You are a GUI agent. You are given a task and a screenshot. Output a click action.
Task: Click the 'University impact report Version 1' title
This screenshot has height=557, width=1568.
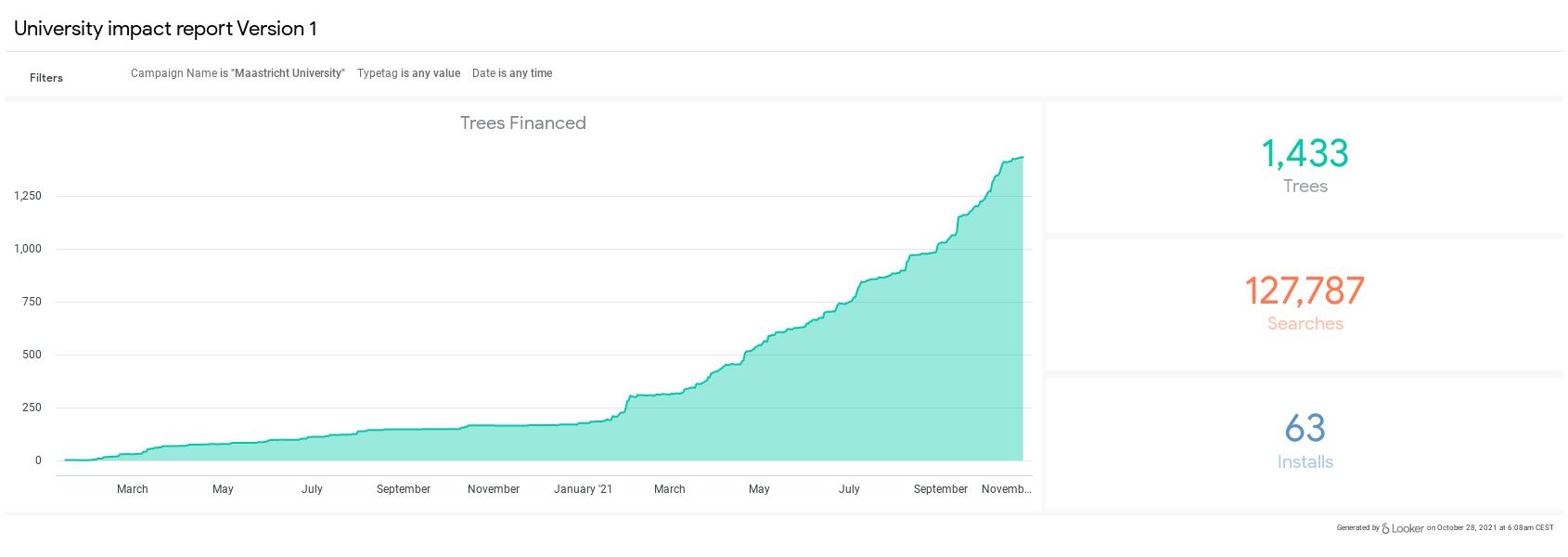165,29
